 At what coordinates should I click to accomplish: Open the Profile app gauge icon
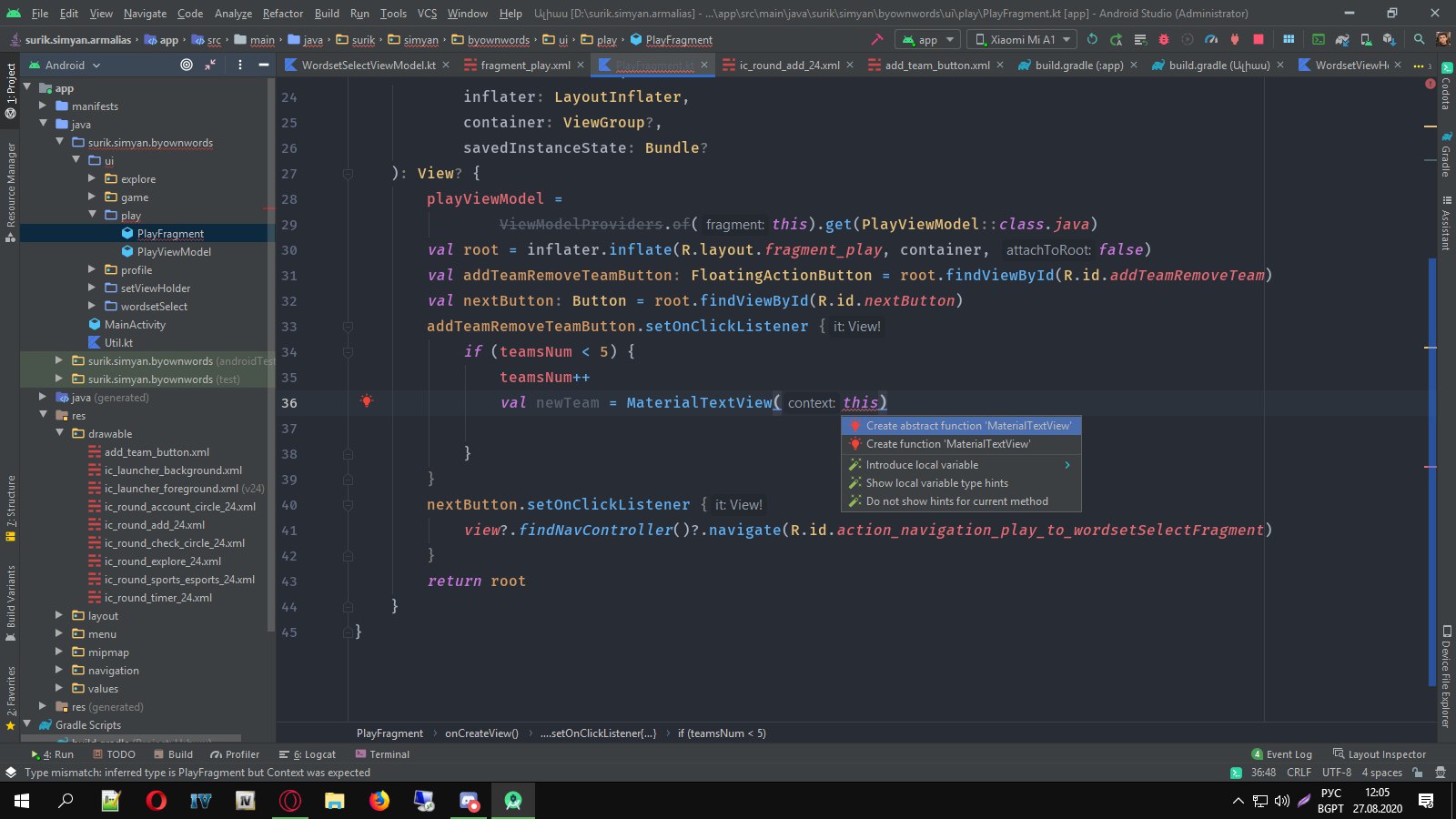tap(1211, 39)
